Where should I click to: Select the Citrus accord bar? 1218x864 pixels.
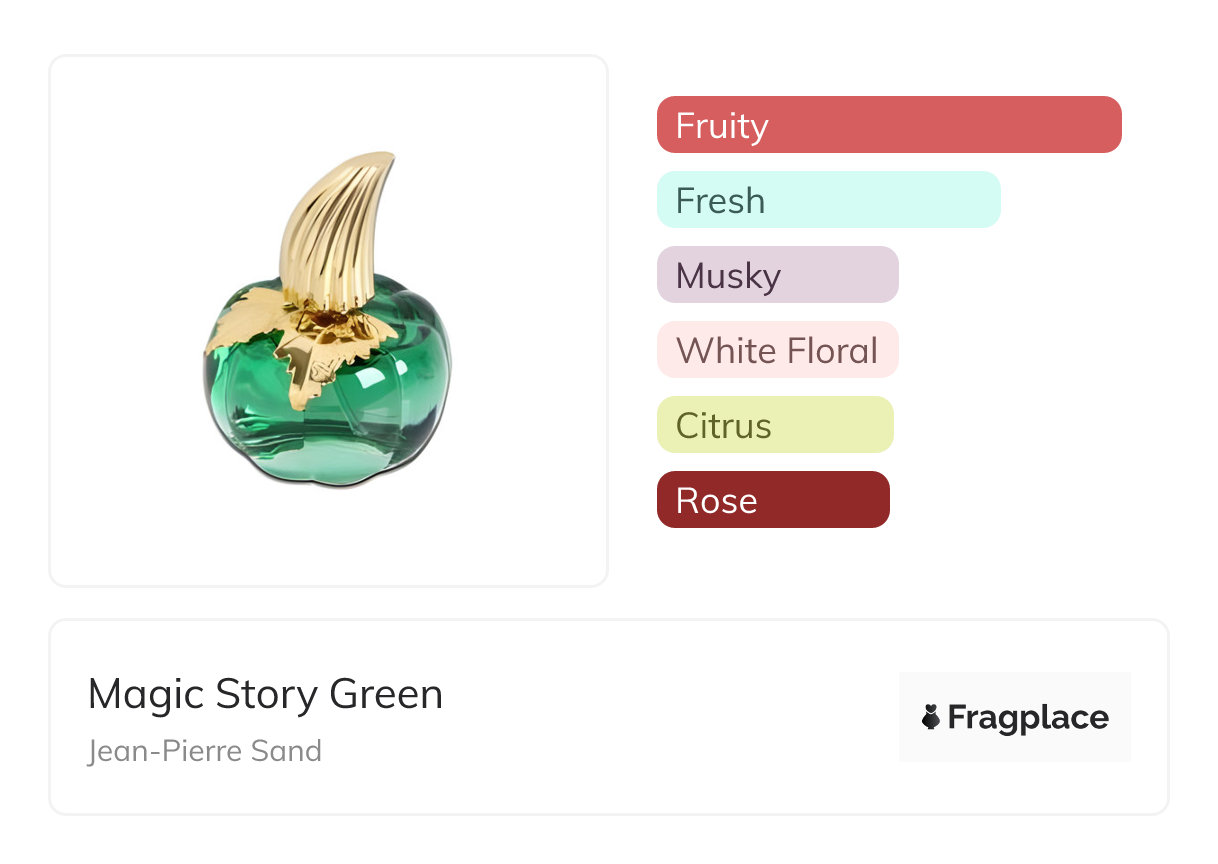point(774,425)
